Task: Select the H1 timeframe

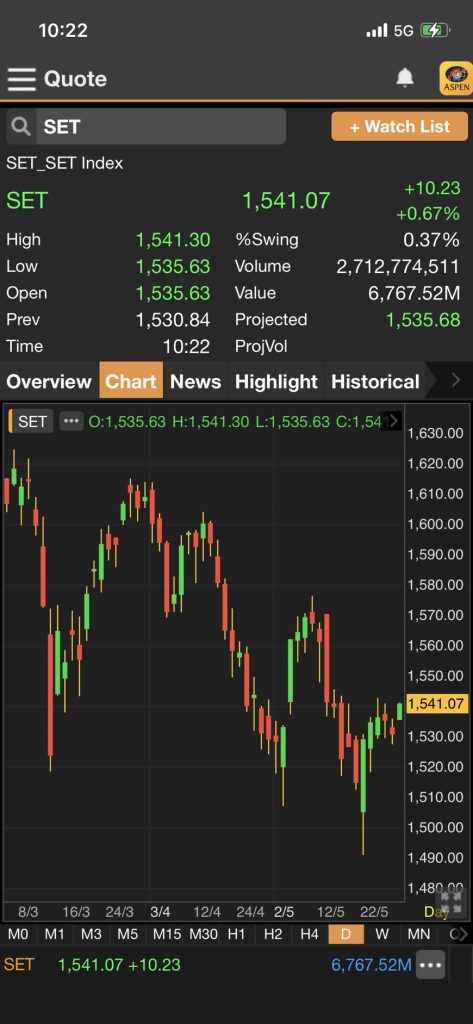Action: [236, 935]
